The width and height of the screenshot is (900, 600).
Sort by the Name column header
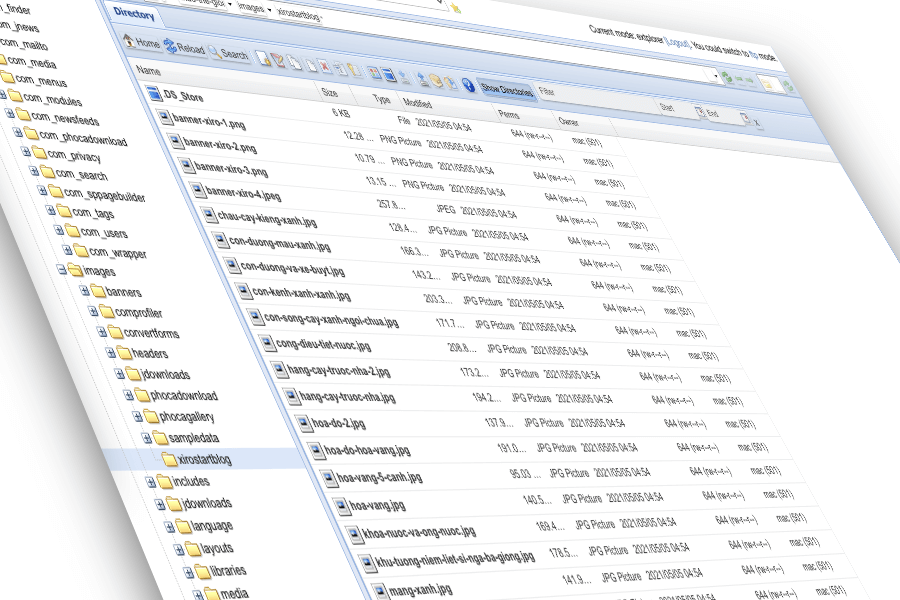148,71
